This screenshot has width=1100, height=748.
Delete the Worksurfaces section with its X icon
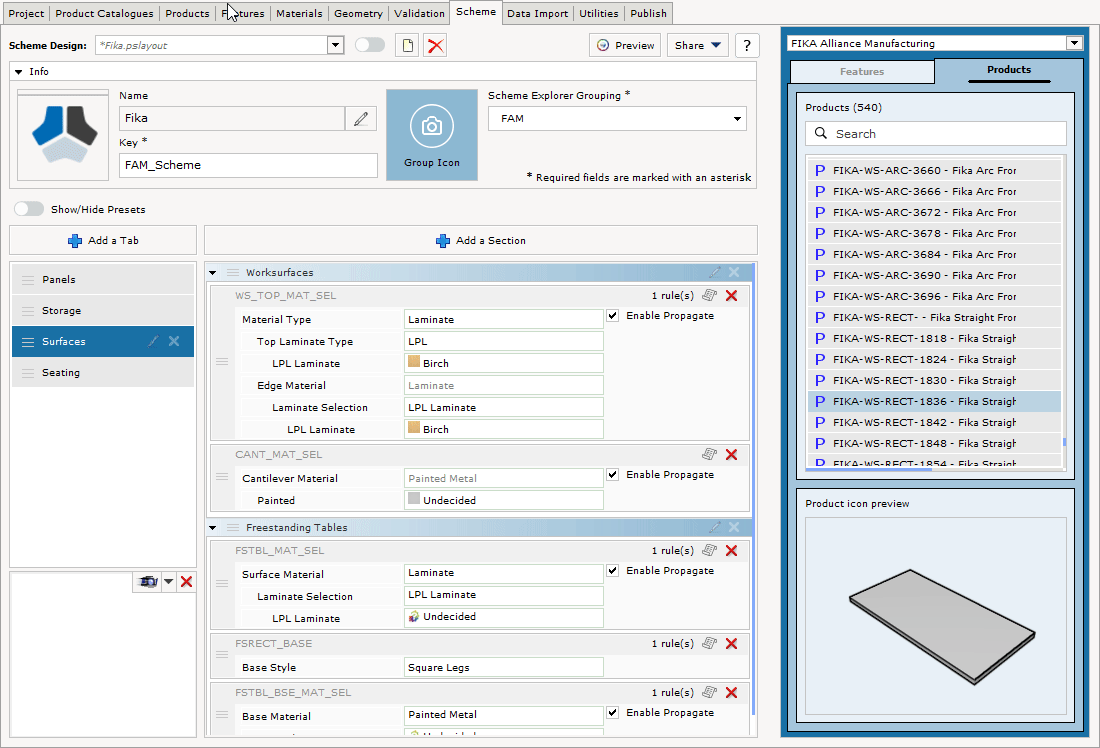734,272
